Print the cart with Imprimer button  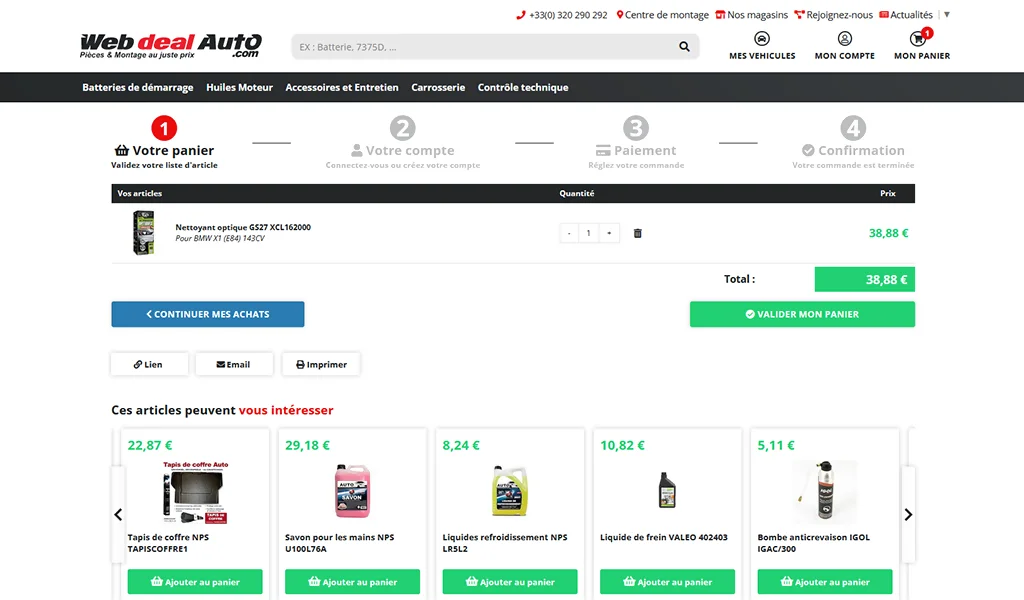click(321, 365)
